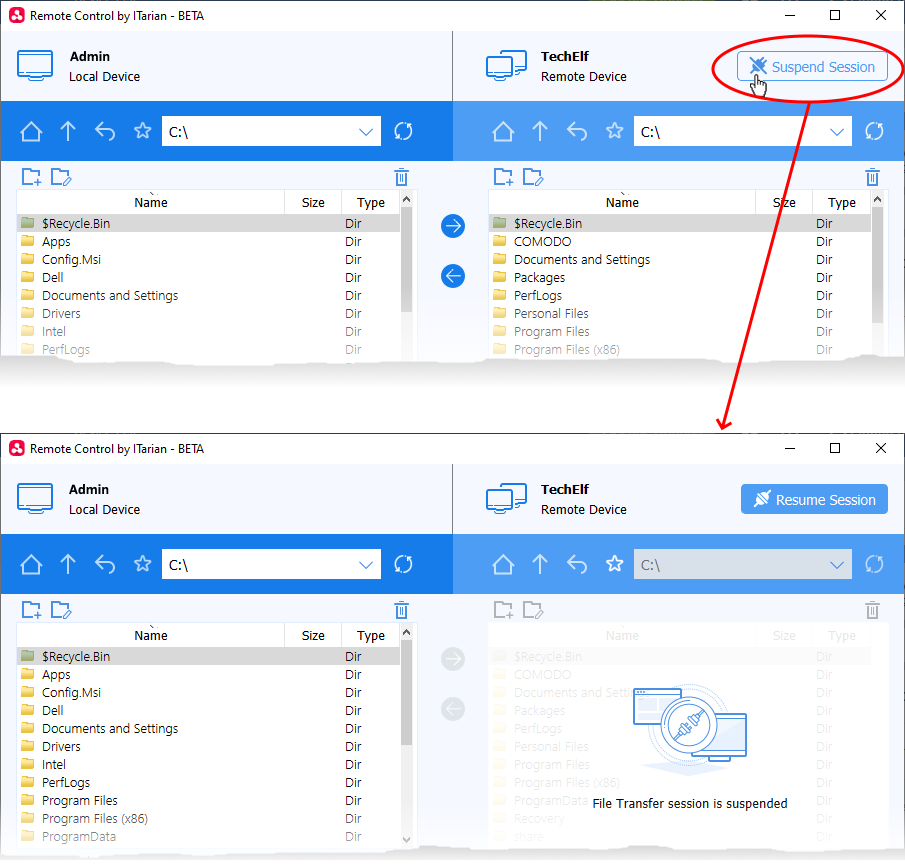This screenshot has height=864, width=905.
Task: Click back arrow in upper window's local pane
Action: (x=105, y=131)
